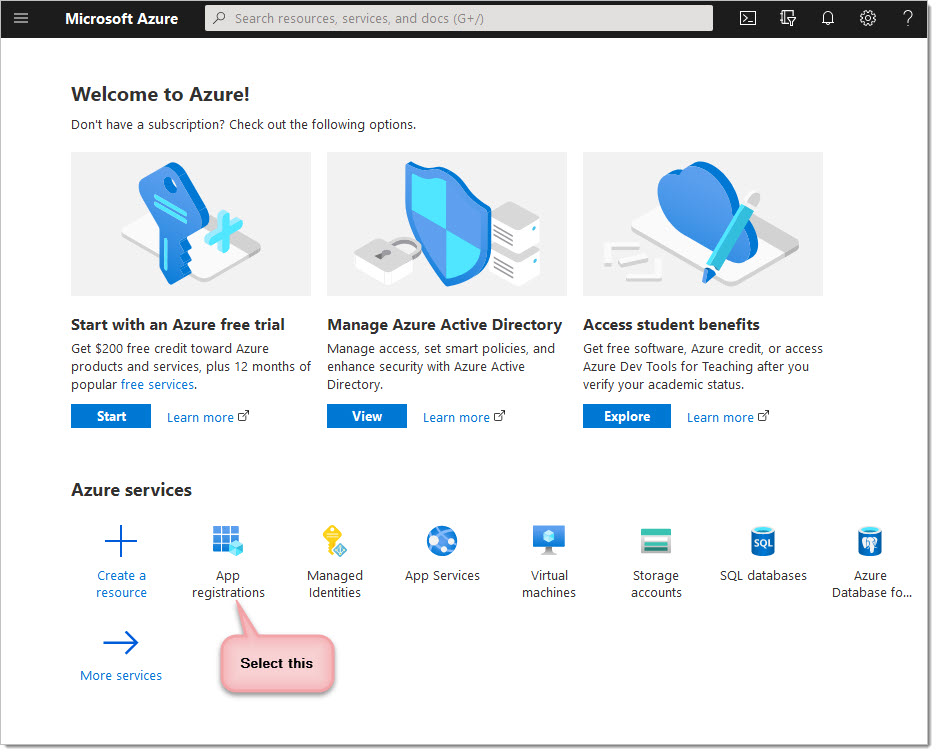
Task: Click the Active Directory shield illustration
Action: [x=447, y=224]
